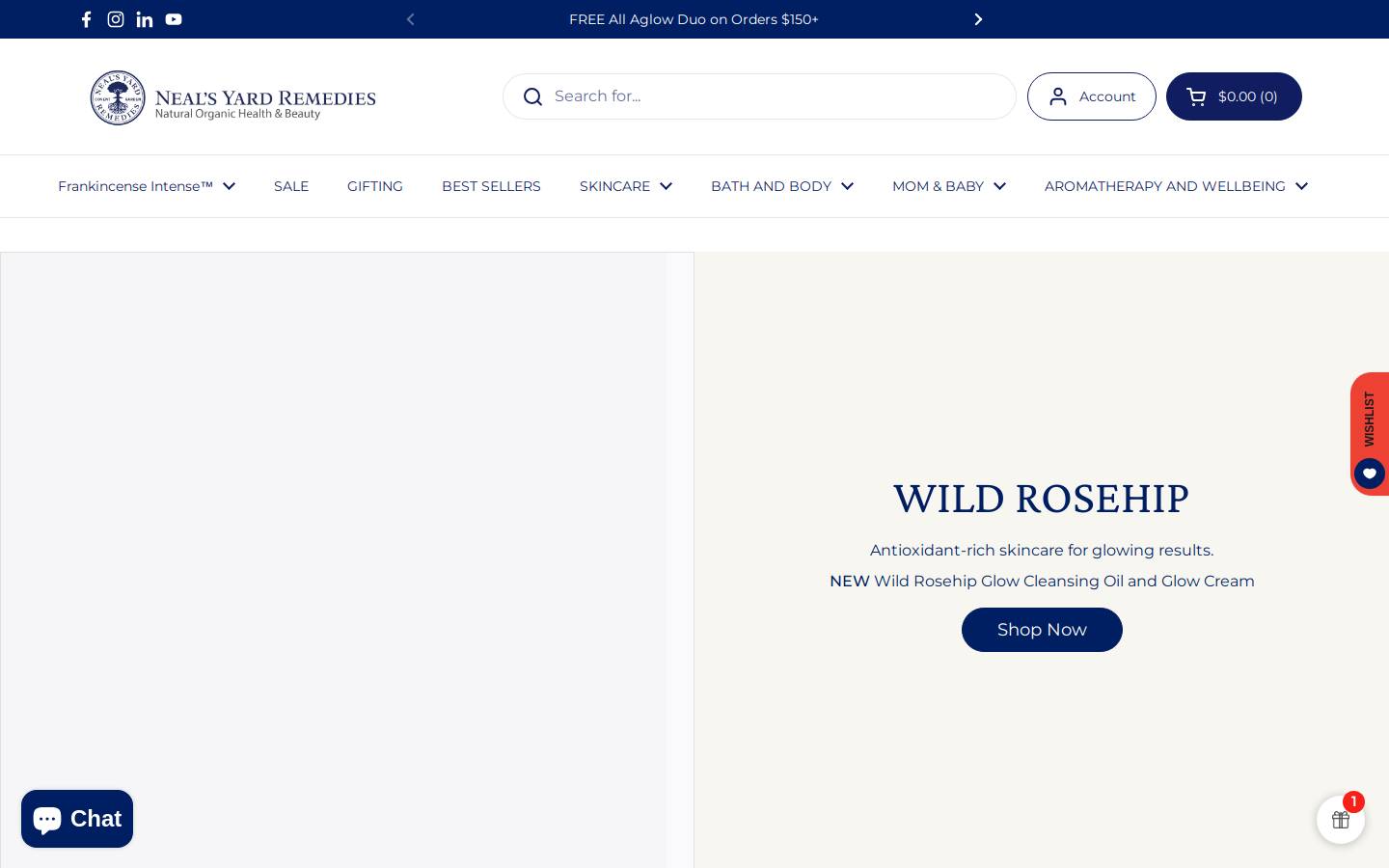The image size is (1389, 868).
Task: Click the FREE All Aglow Duo announcement
Action: point(694,19)
